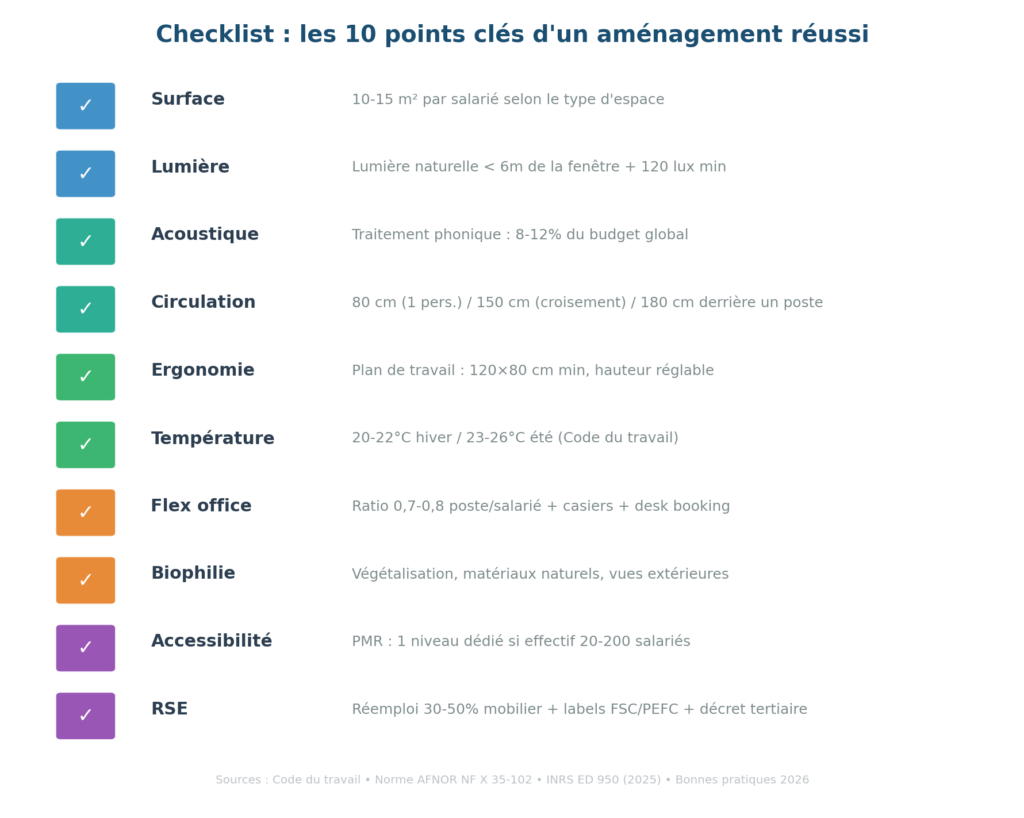
Task: Toggle the checkbox next to Lumière
Action: pos(85,174)
